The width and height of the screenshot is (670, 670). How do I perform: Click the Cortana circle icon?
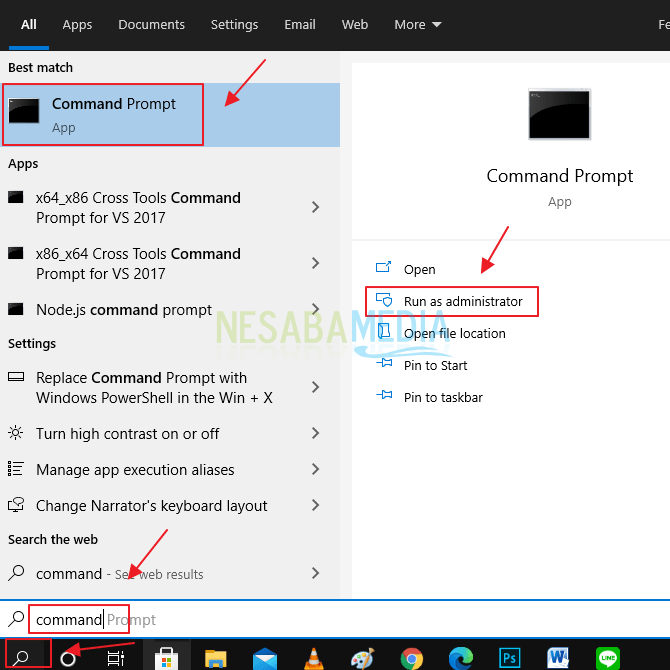[68, 658]
